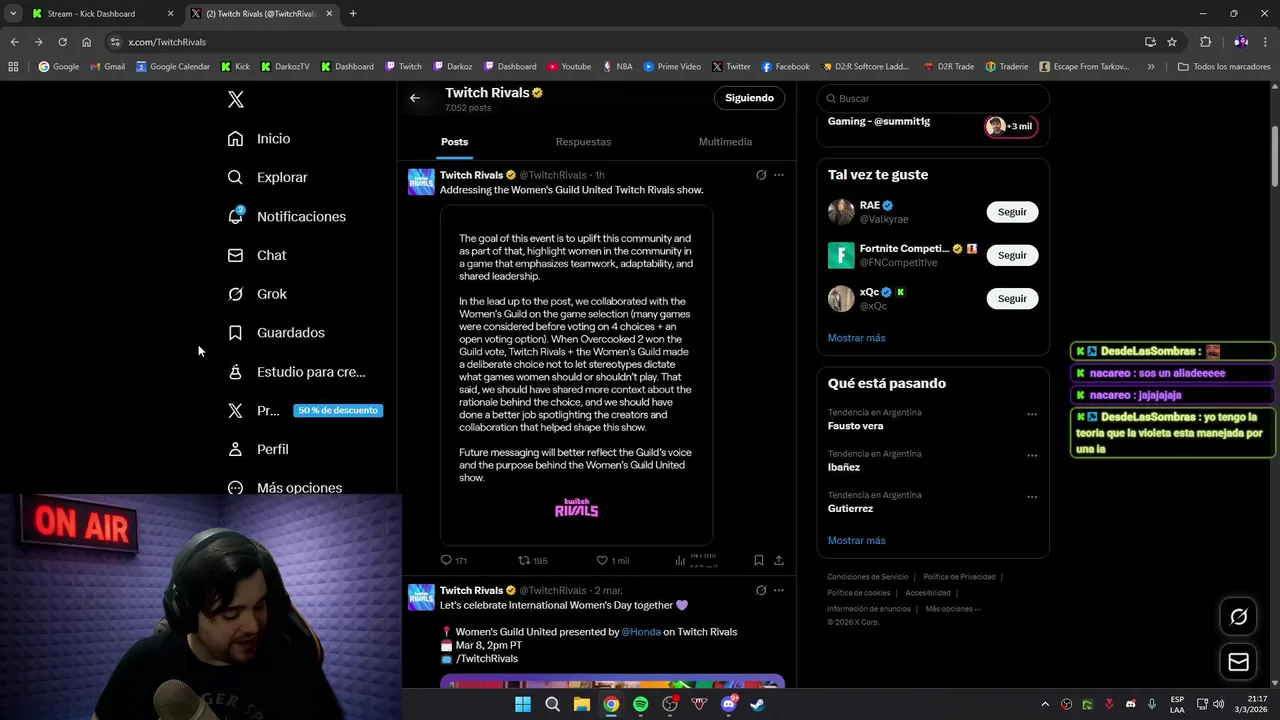
Task: Follow xQc account
Action: pyautogui.click(x=1012, y=298)
